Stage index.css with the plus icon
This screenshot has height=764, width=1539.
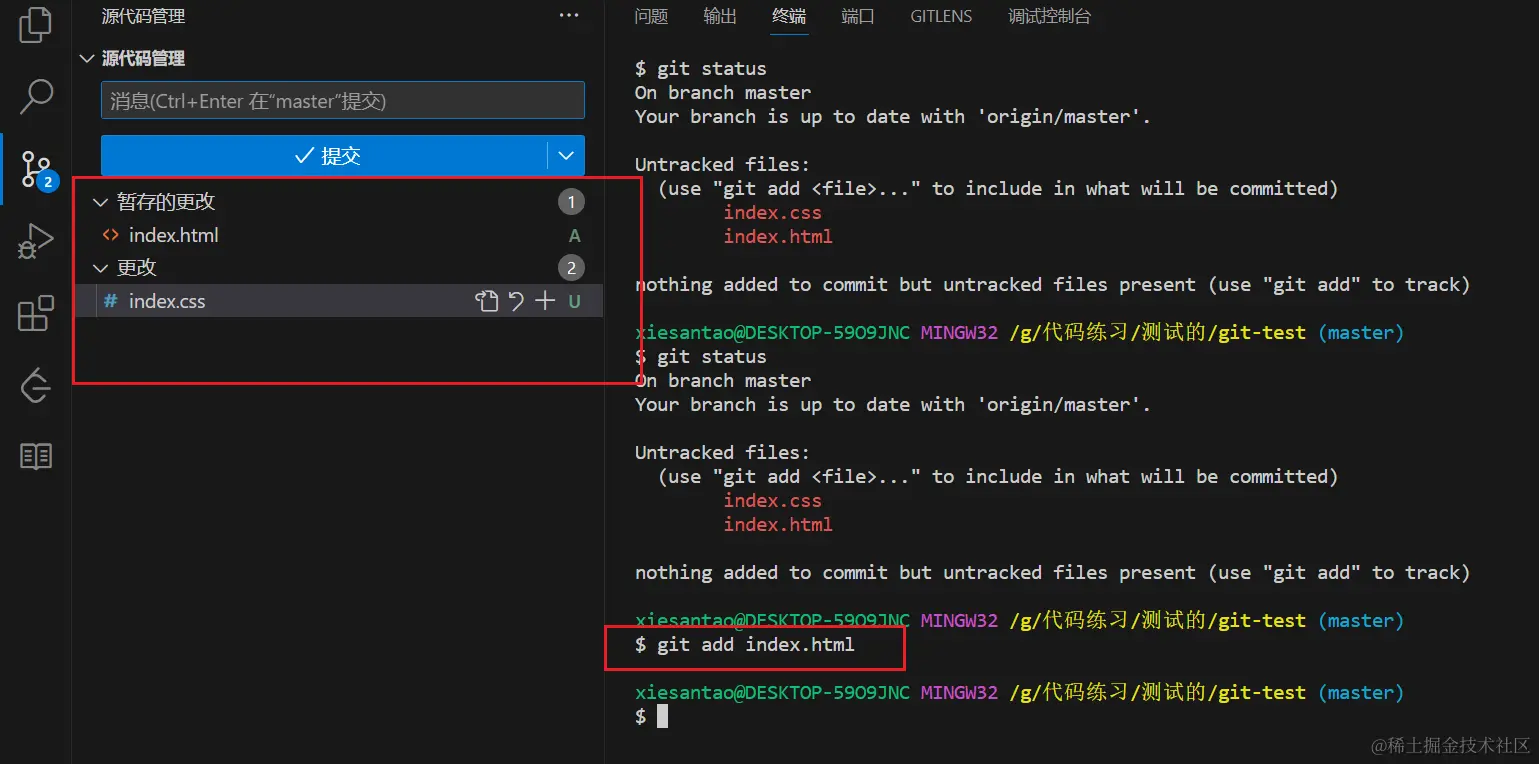(545, 301)
